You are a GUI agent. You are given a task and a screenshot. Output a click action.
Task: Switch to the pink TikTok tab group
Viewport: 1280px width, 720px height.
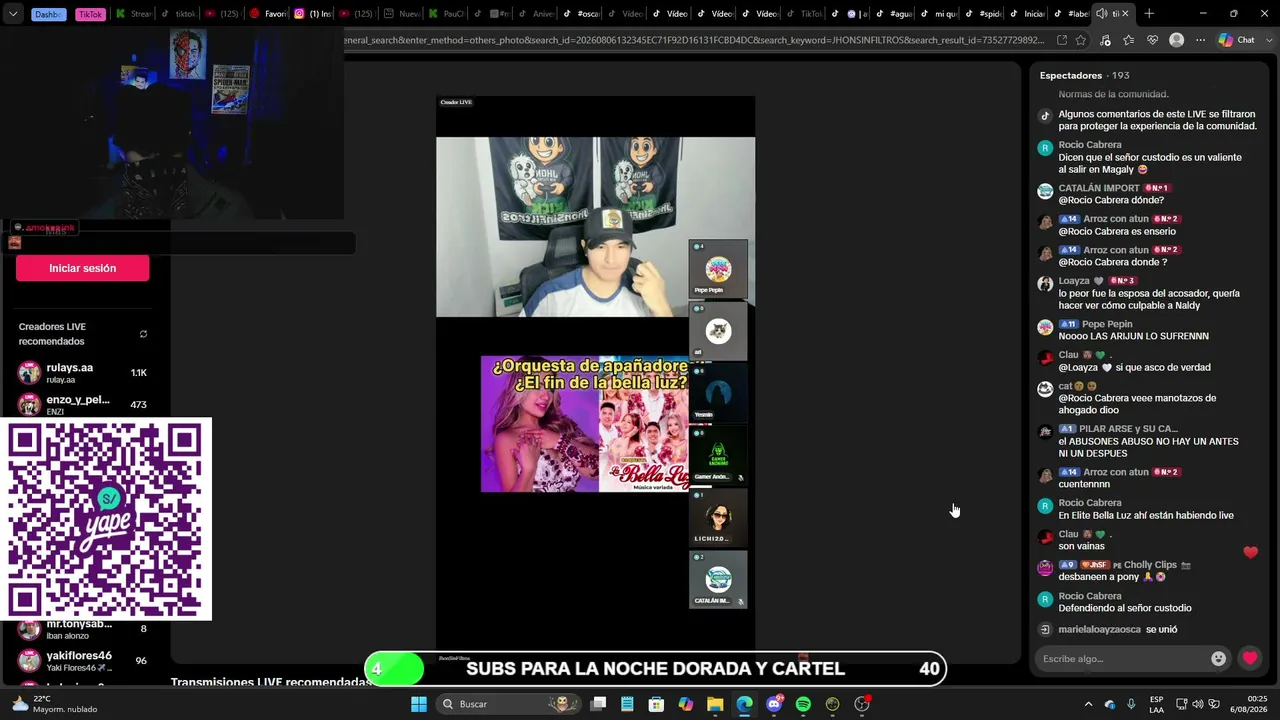click(90, 14)
